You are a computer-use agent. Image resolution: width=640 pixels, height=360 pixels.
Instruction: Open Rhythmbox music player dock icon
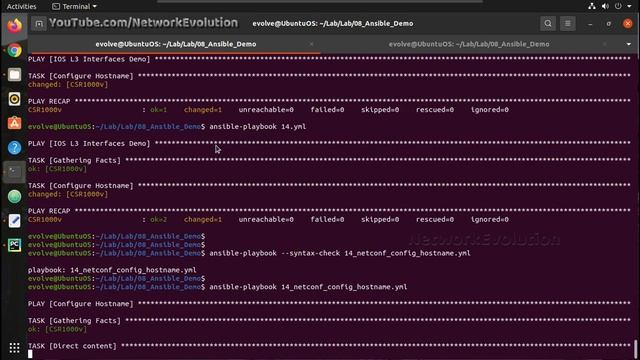click(x=14, y=99)
